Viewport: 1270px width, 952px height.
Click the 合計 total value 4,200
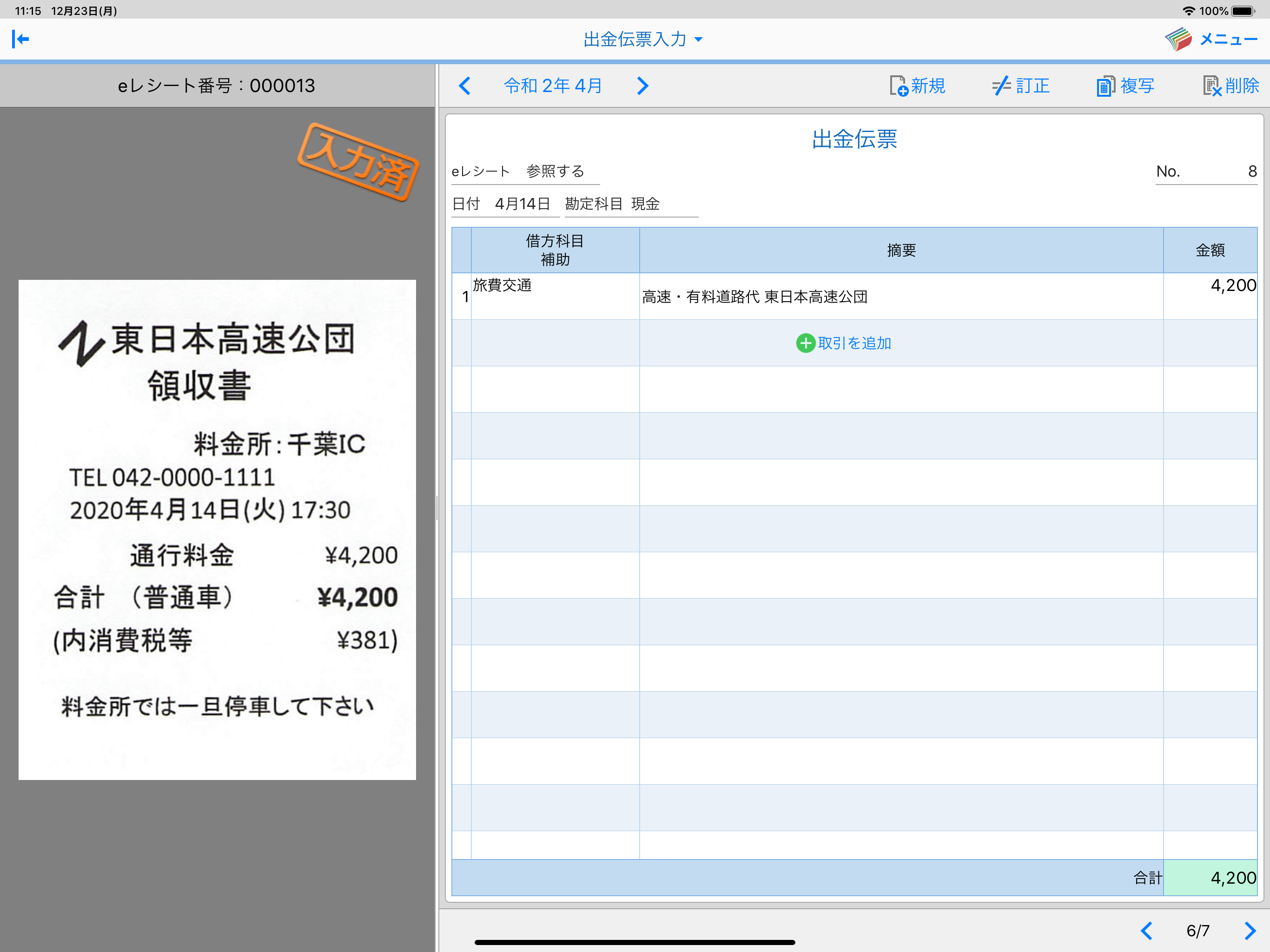[x=1210, y=877]
